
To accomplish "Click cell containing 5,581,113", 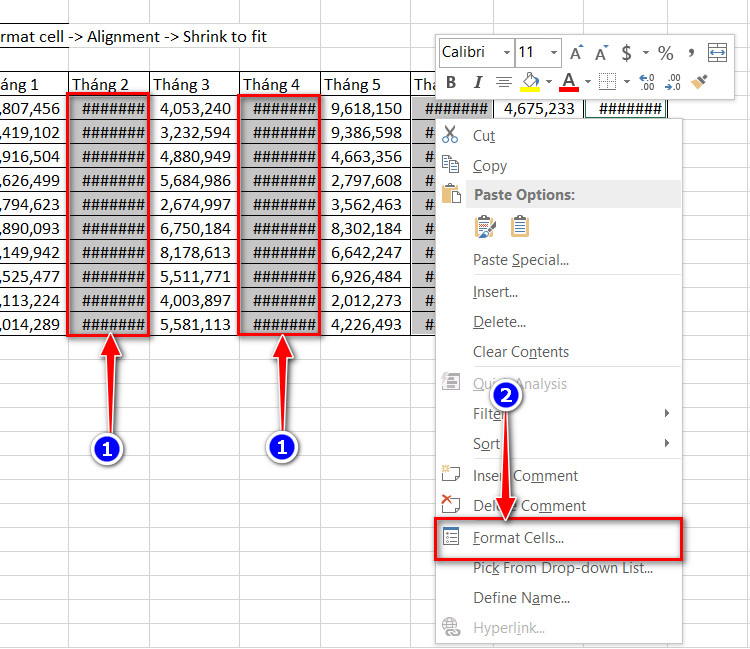I will [x=194, y=324].
